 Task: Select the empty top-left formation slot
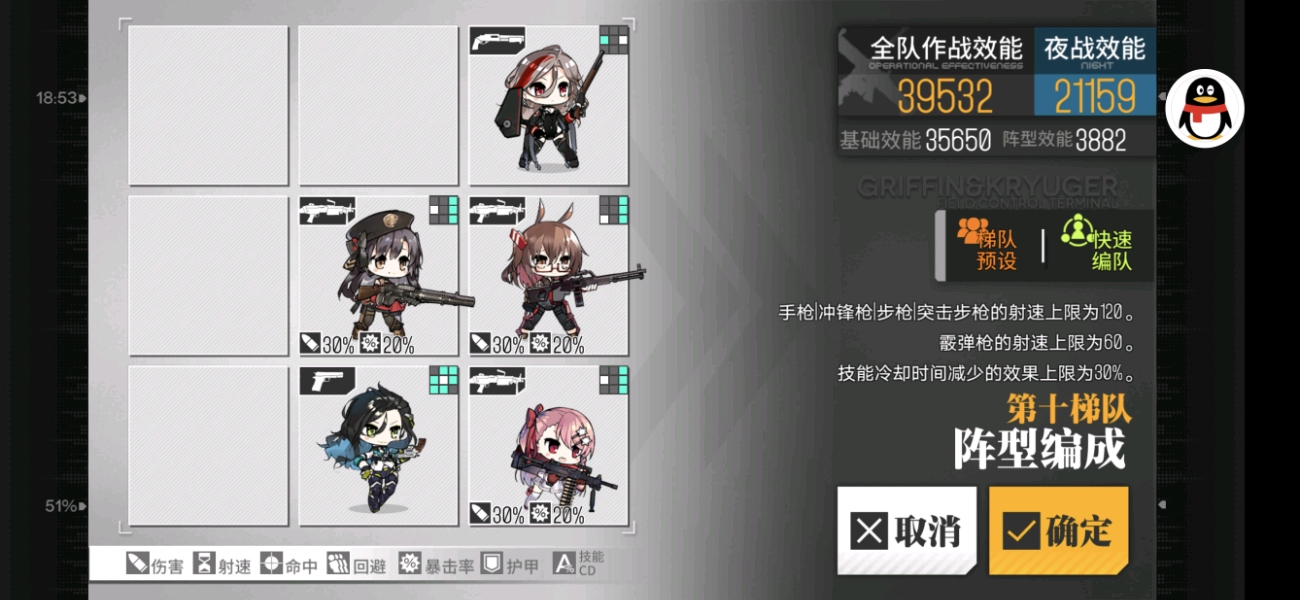tap(208, 105)
